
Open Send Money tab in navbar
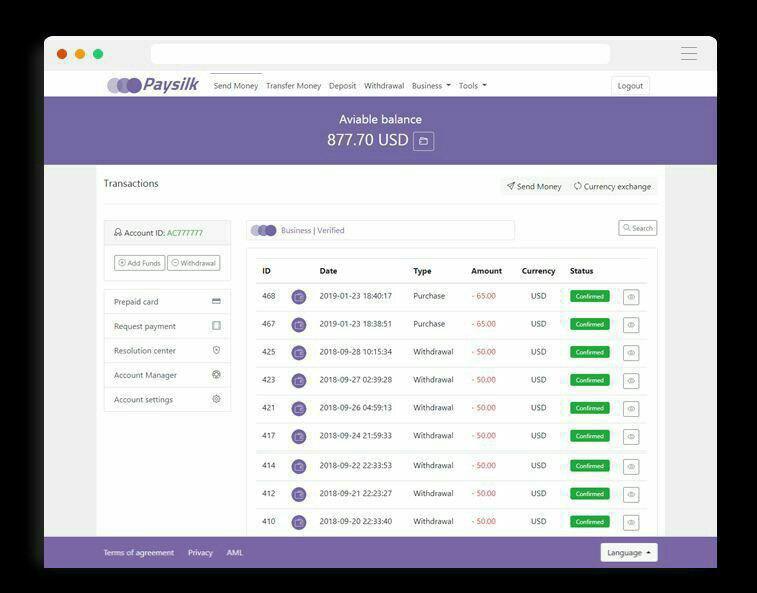point(236,85)
